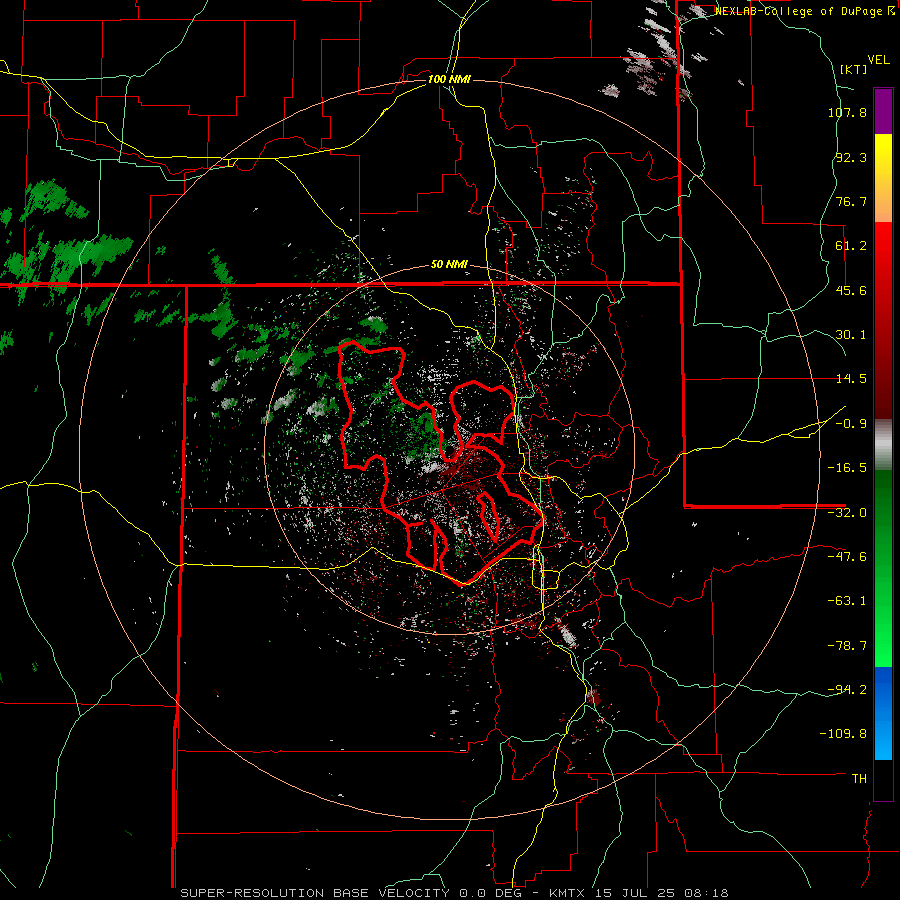
Task: Click the 45.6 velocity scale value
Action: tap(851, 290)
